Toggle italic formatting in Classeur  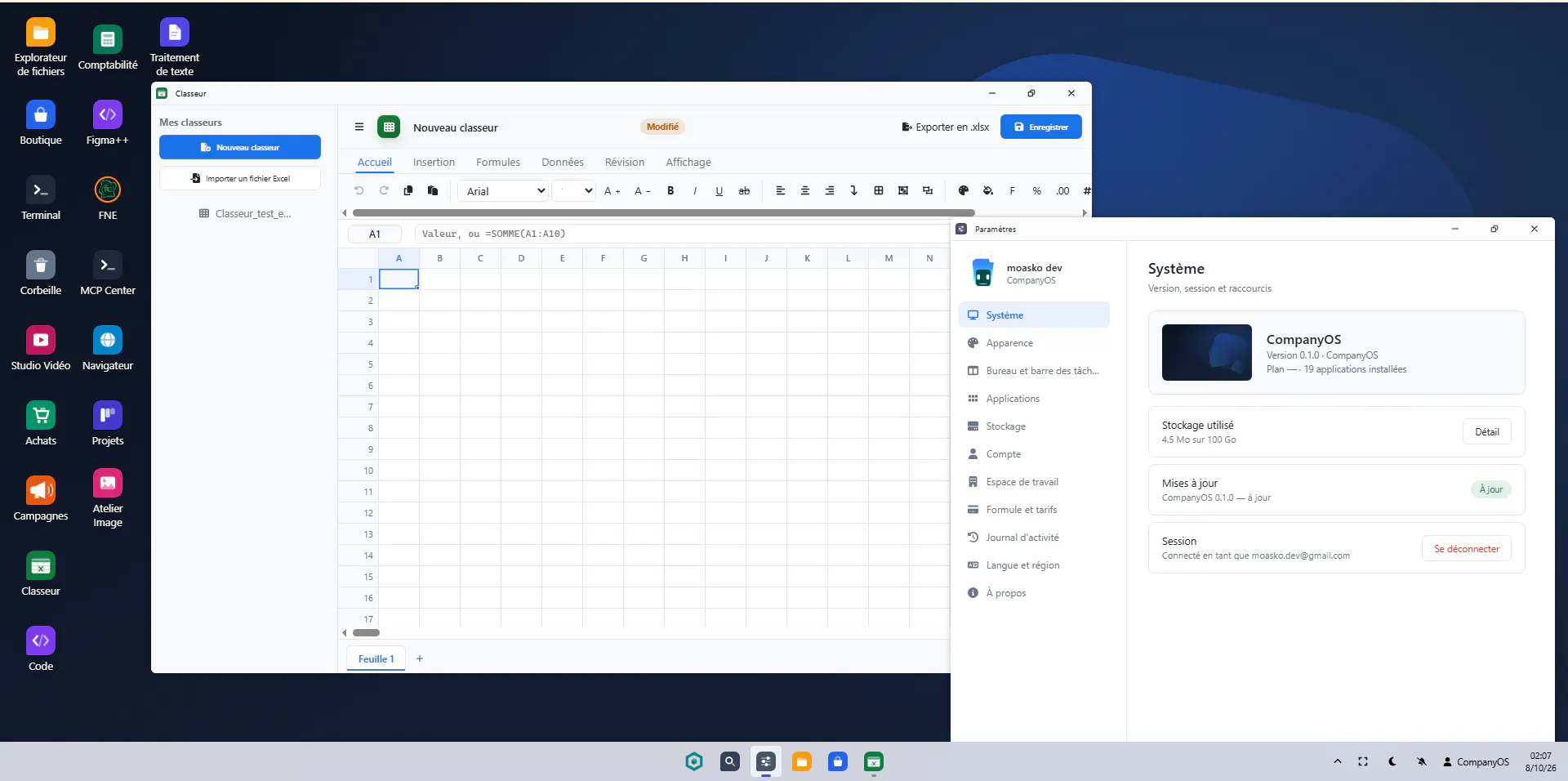click(695, 190)
